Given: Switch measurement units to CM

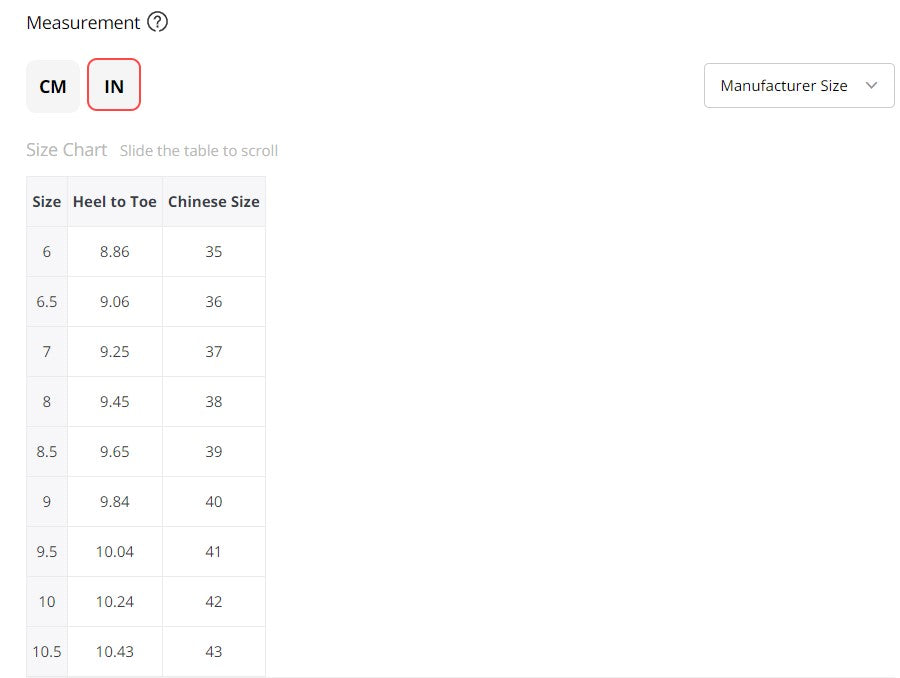Looking at the screenshot, I should click(53, 86).
